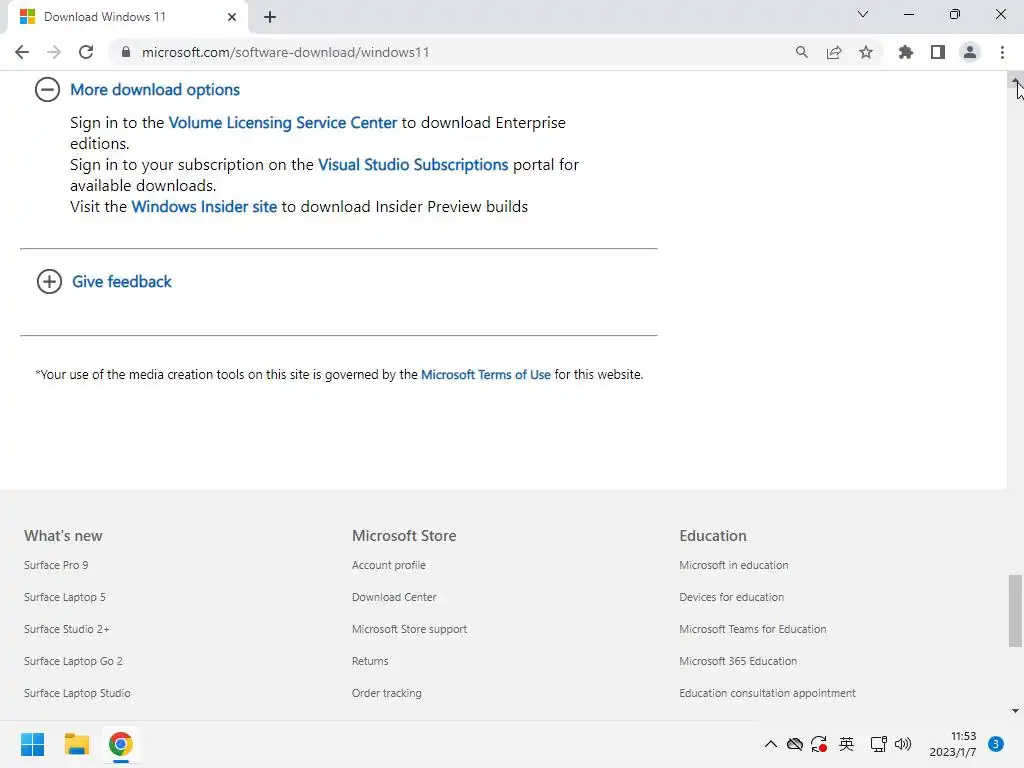Show hidden system tray icons chevron

pos(770,744)
